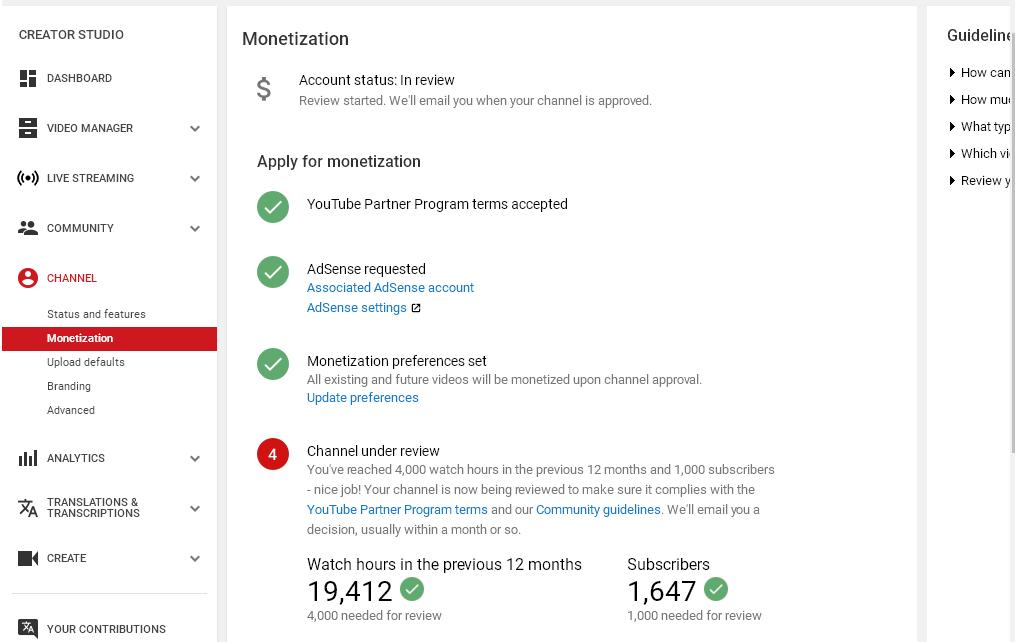Open the Community guidelines link

pyautogui.click(x=598, y=509)
